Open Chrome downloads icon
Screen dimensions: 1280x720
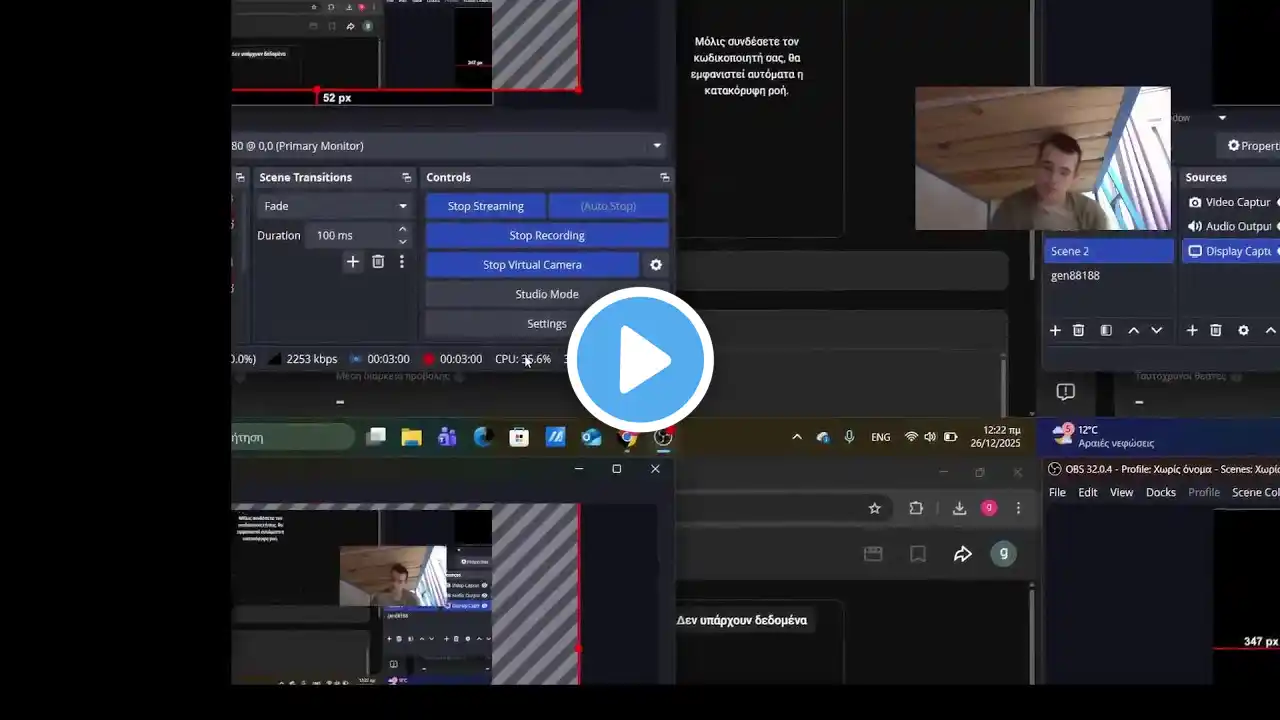coord(959,508)
